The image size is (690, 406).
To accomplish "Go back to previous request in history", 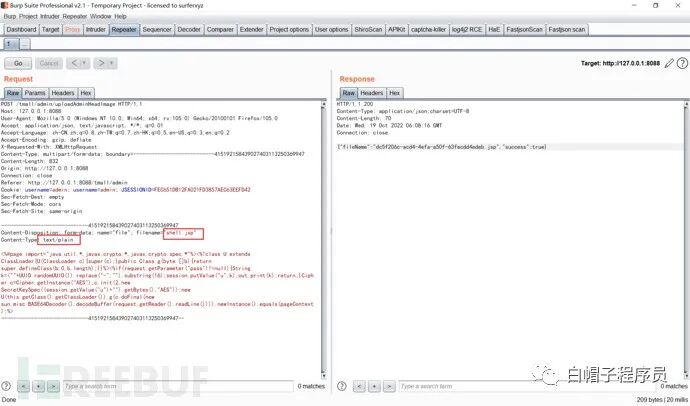I will click(74, 63).
